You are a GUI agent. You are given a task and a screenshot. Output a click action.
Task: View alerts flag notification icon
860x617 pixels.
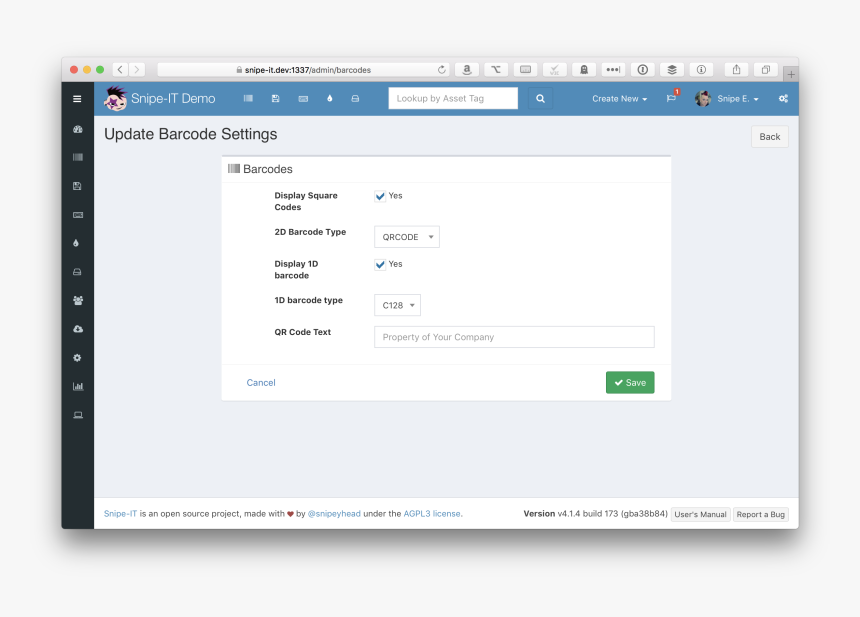click(x=671, y=98)
